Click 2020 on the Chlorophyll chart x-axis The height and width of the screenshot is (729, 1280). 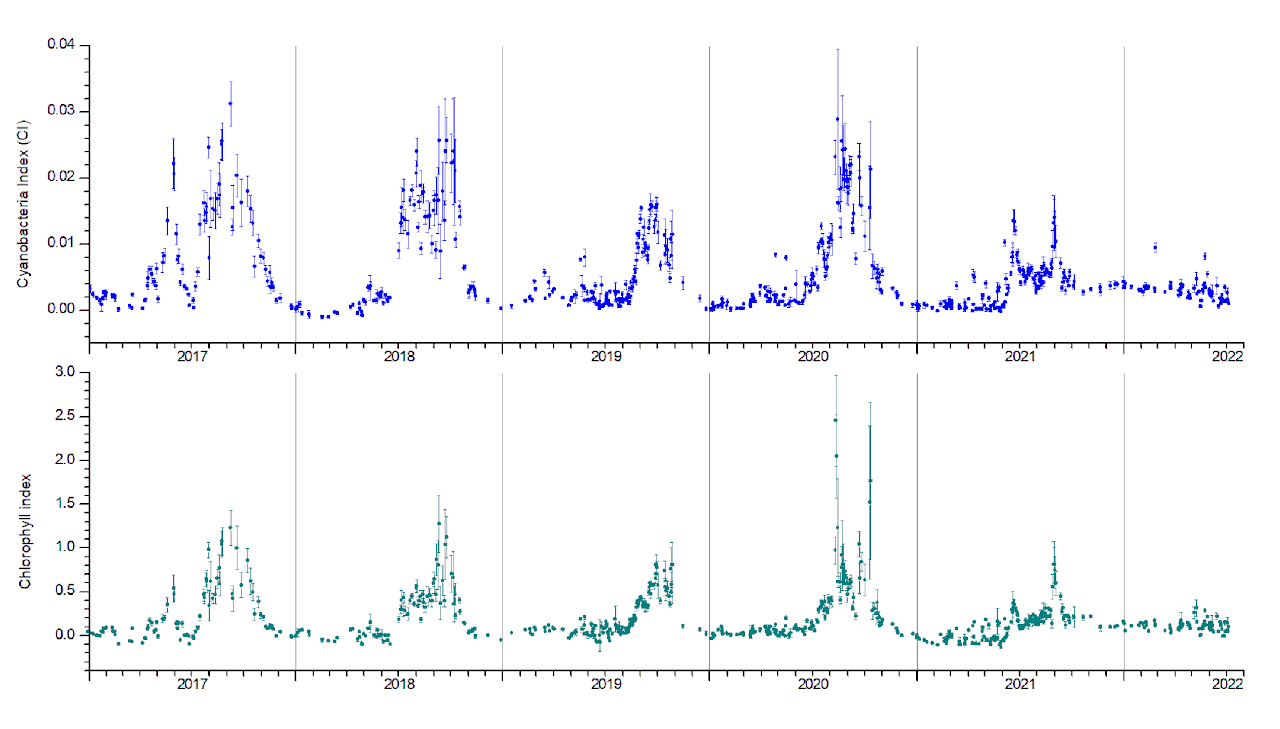coord(813,685)
